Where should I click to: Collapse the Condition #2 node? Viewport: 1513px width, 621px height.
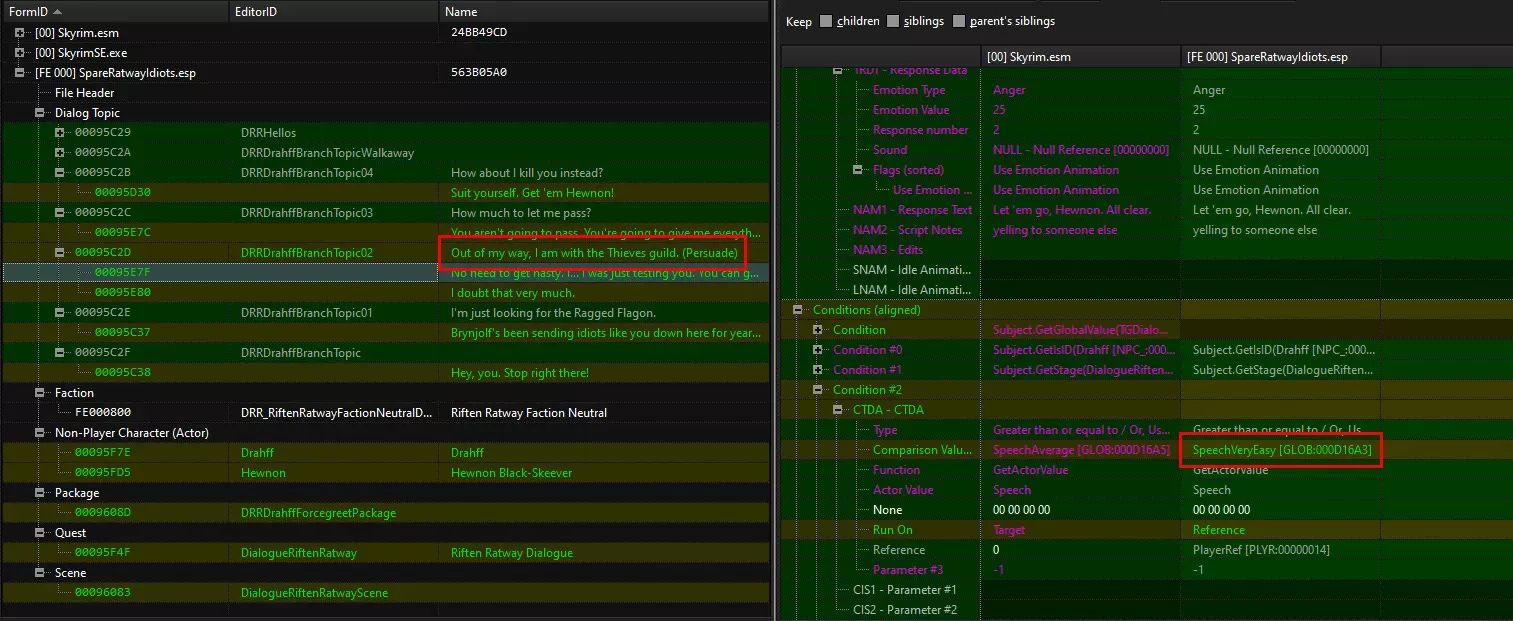(818, 390)
